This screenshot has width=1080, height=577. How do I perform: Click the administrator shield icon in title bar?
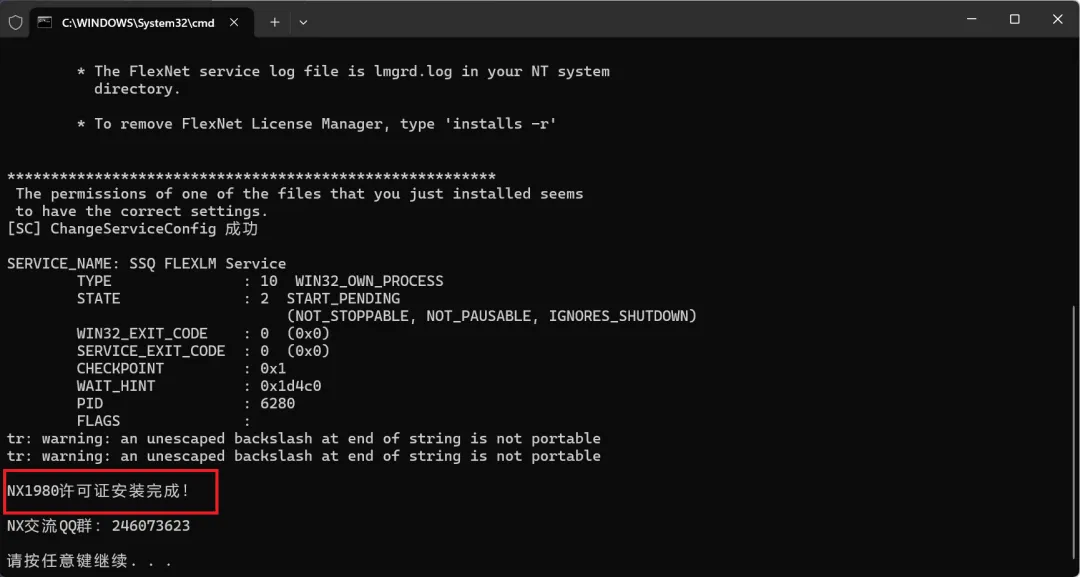(14, 21)
